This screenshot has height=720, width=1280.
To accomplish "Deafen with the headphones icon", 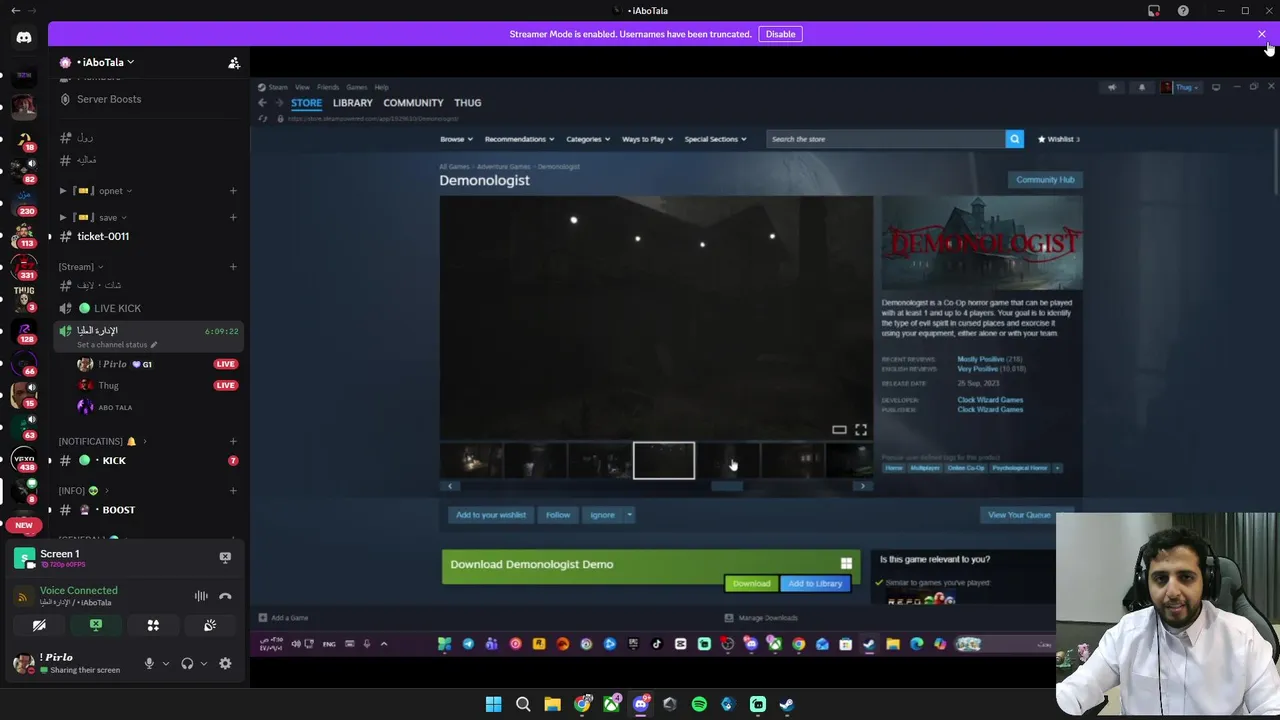I will 187,663.
